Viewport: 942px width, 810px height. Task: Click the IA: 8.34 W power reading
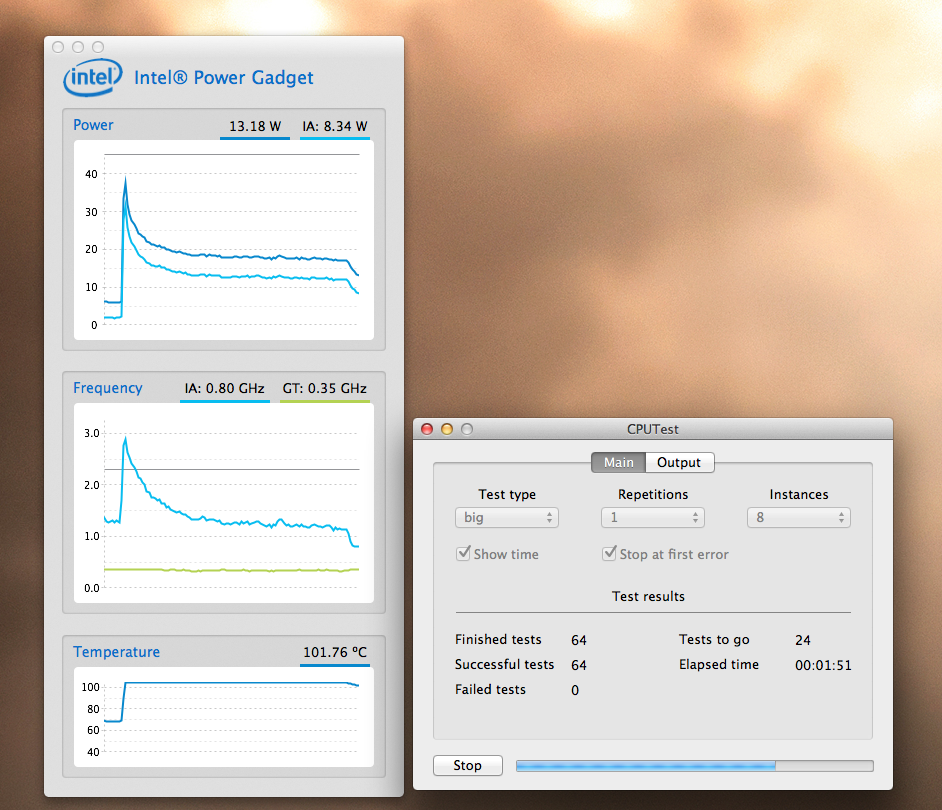click(x=335, y=126)
